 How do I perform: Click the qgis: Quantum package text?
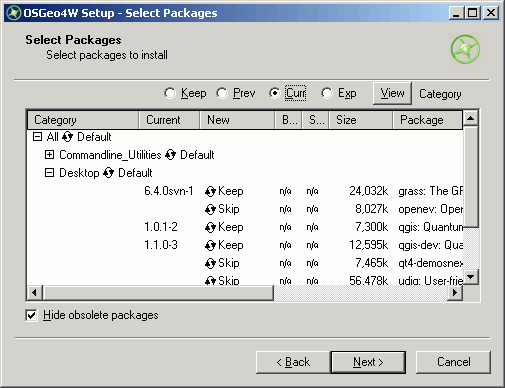(x=431, y=227)
